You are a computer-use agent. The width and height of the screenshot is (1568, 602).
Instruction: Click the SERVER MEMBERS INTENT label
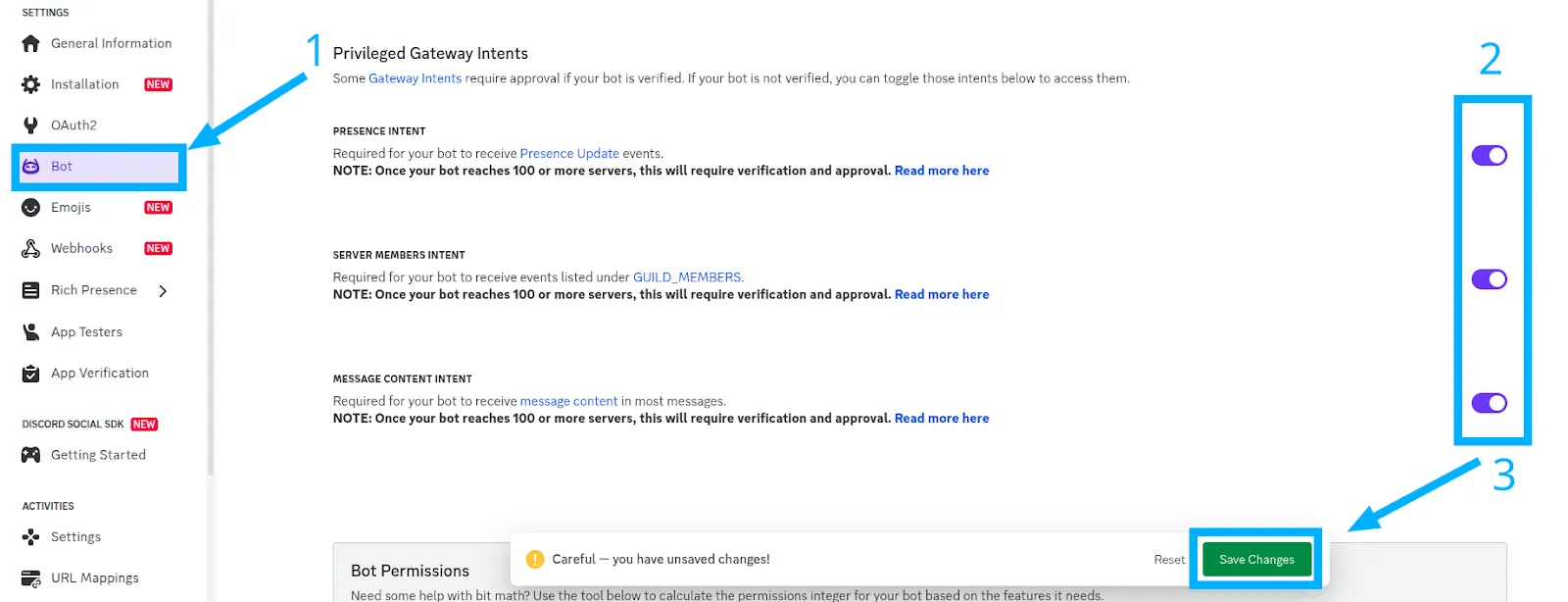click(x=399, y=255)
